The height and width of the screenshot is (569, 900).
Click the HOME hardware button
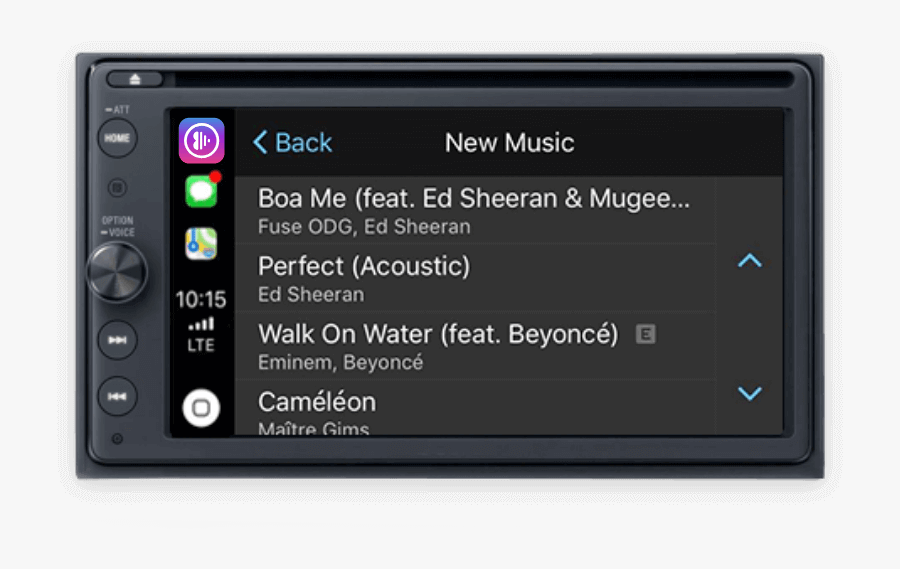click(117, 138)
